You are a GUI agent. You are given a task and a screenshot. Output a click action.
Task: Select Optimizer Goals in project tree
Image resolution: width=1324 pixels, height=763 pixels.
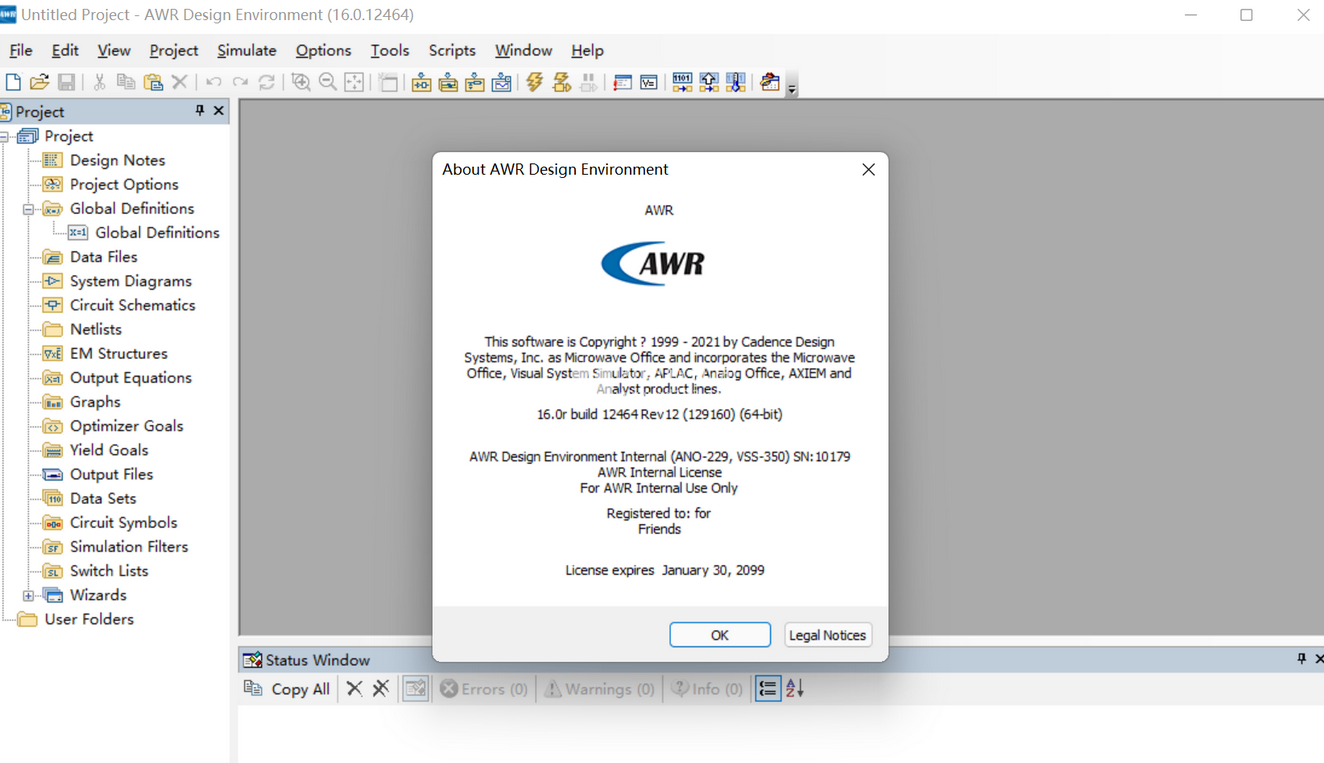click(126, 426)
